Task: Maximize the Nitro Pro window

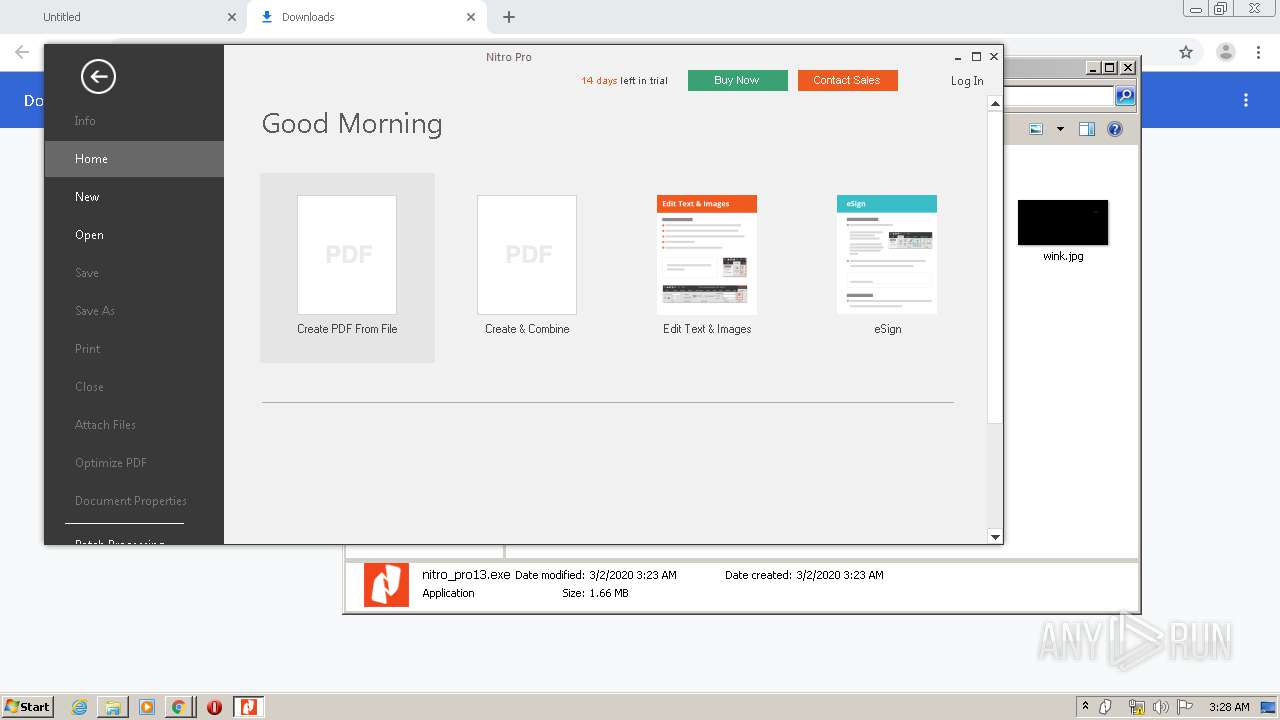Action: pos(976,57)
